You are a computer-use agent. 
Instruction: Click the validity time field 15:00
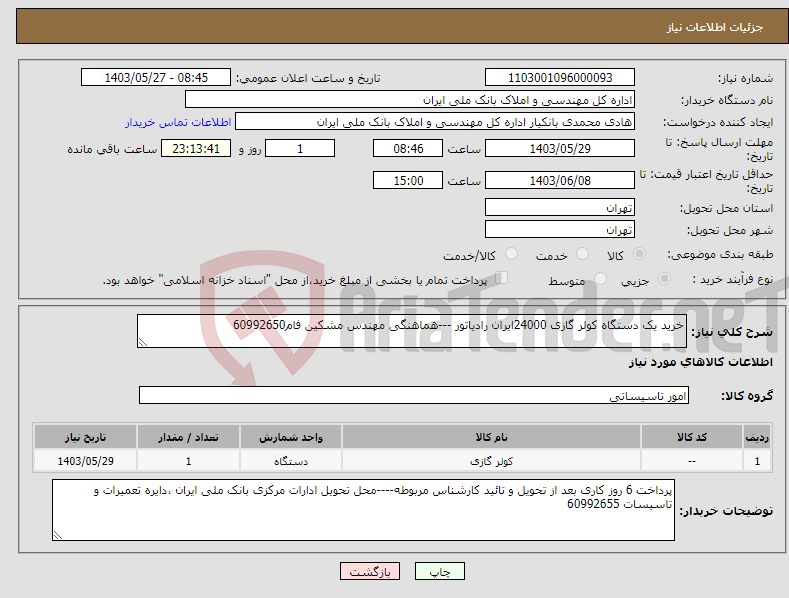point(408,180)
